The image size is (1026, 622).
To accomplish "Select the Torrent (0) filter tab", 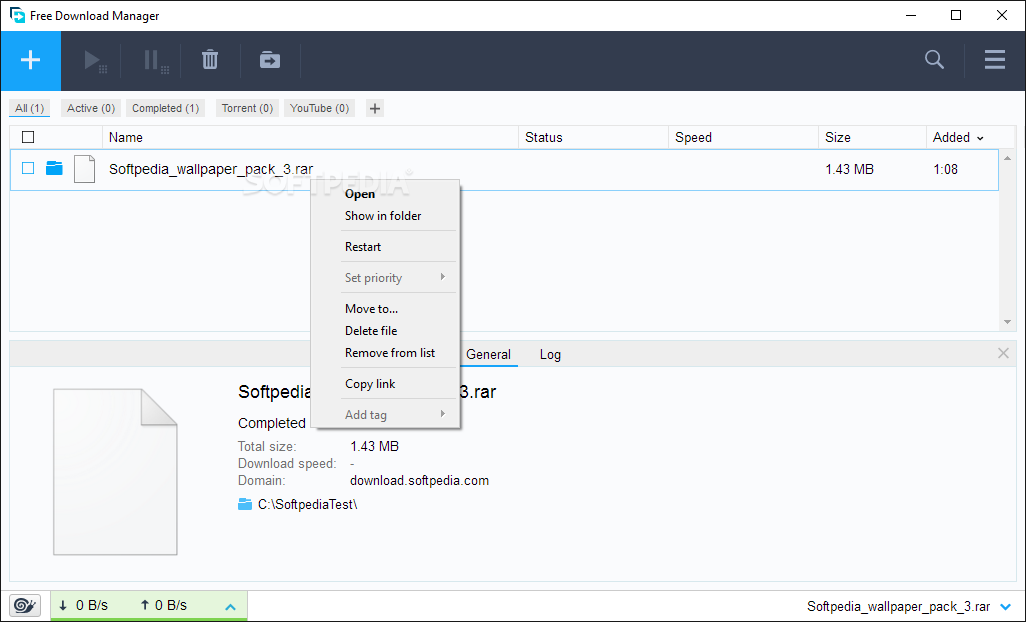I will tap(247, 108).
